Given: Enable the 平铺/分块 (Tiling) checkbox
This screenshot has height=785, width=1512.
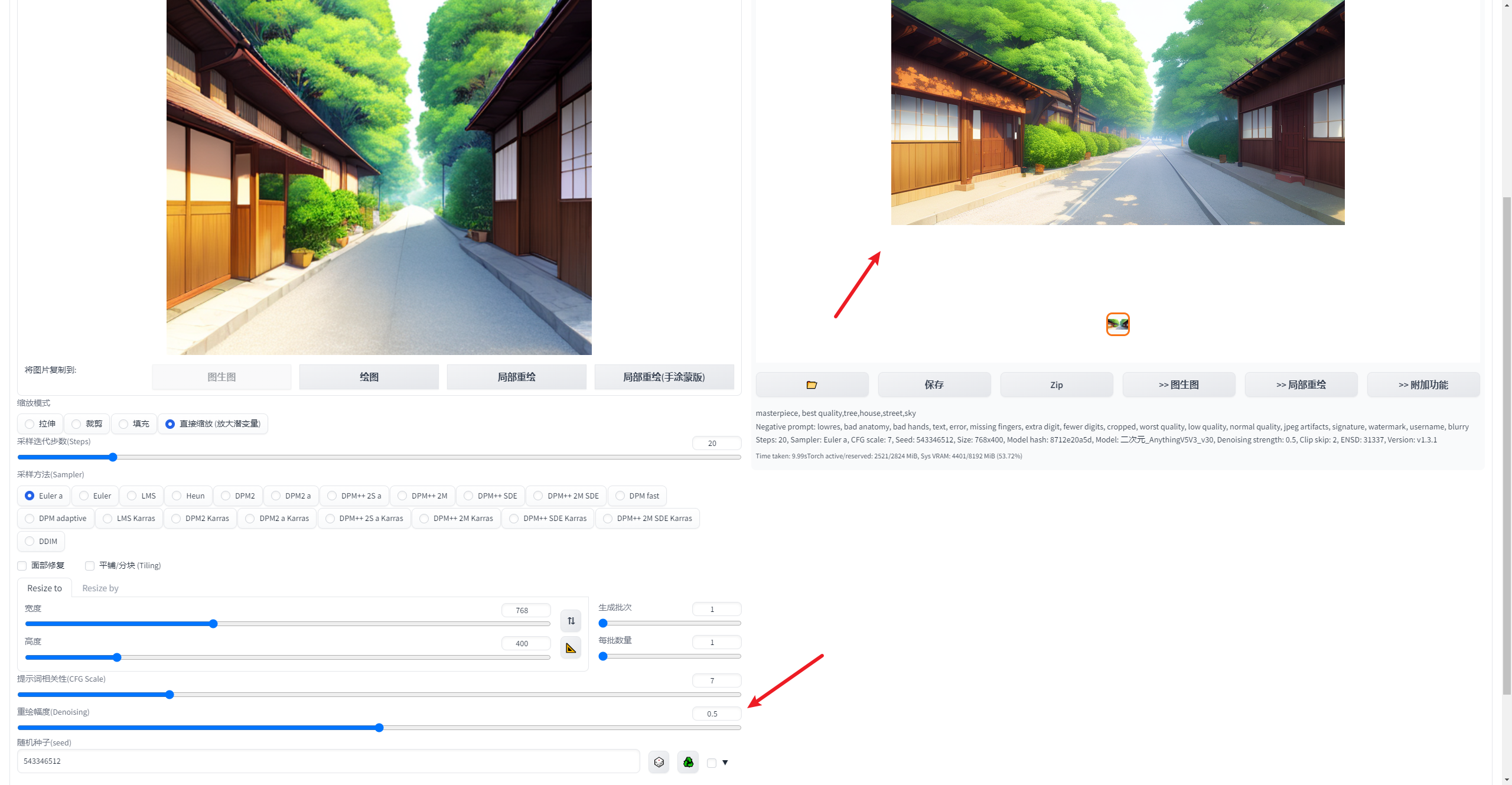Looking at the screenshot, I should click(x=90, y=566).
